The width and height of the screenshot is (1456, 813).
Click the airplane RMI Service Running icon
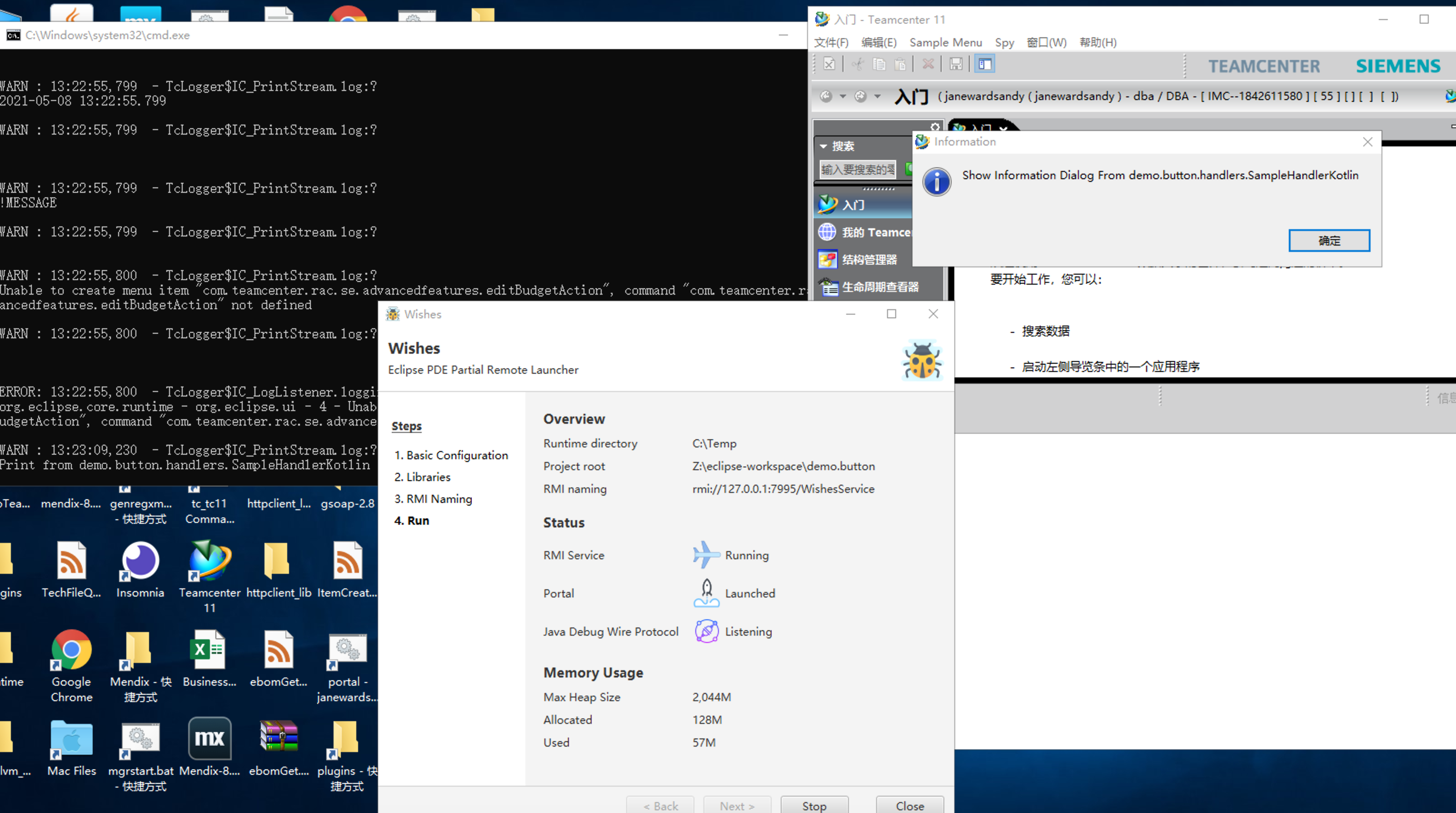(706, 555)
